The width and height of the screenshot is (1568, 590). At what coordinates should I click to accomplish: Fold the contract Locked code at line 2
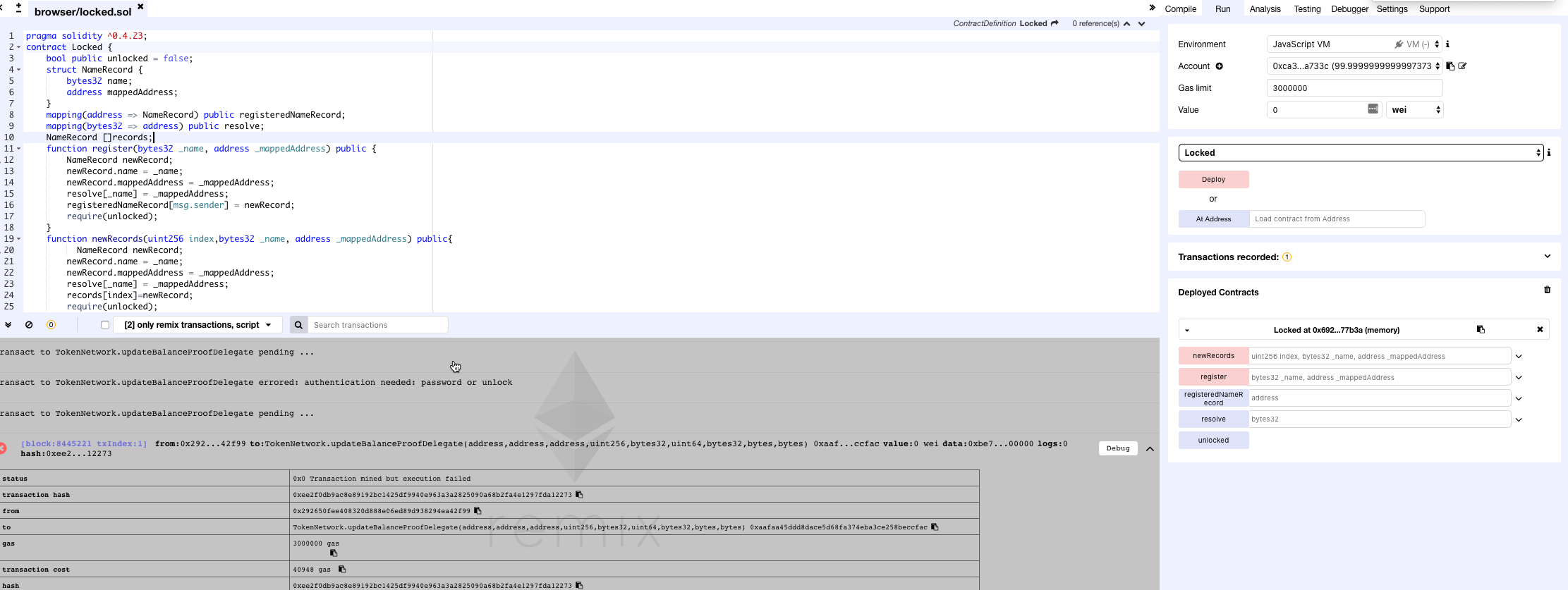(18, 47)
